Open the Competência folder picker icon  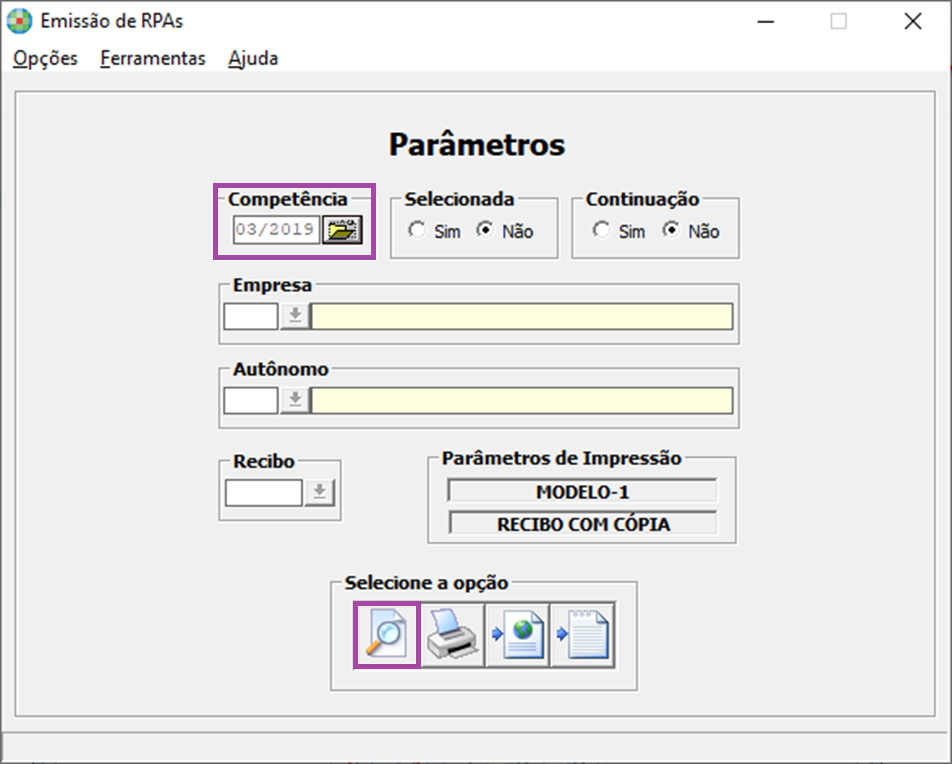(342, 230)
